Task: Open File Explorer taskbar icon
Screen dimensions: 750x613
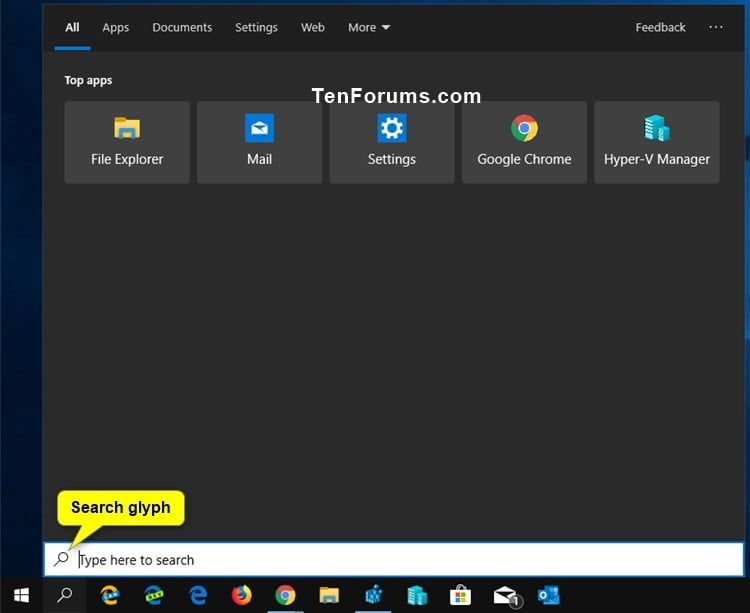Action: [329, 595]
